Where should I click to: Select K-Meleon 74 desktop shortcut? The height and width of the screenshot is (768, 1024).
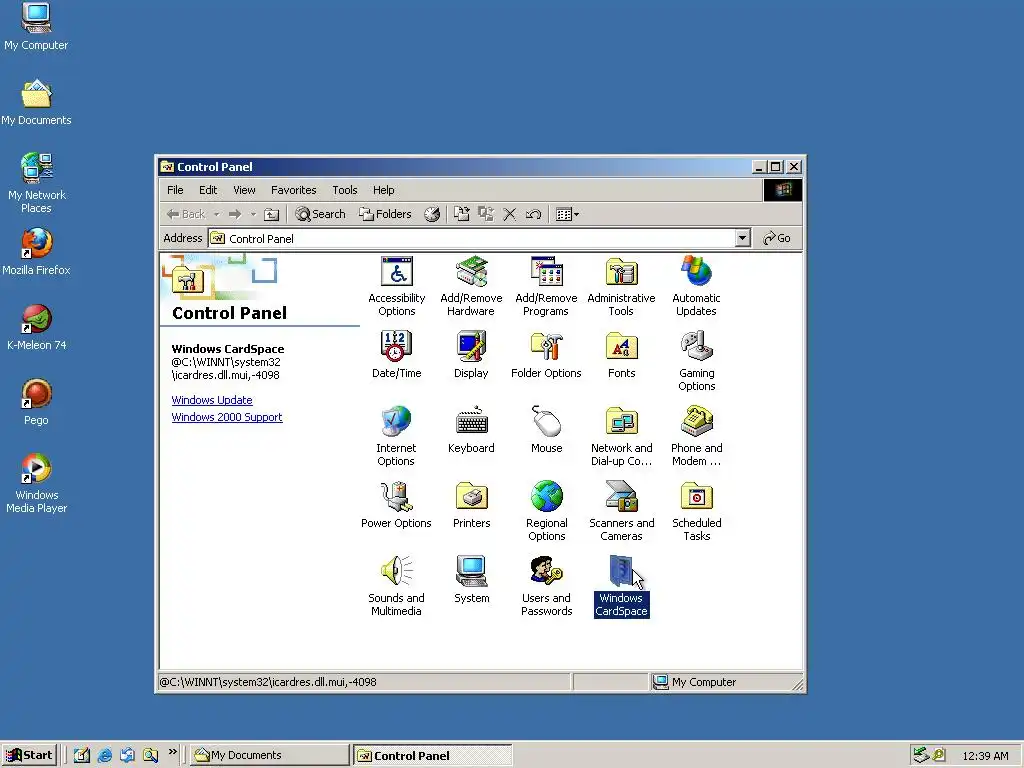(x=37, y=327)
